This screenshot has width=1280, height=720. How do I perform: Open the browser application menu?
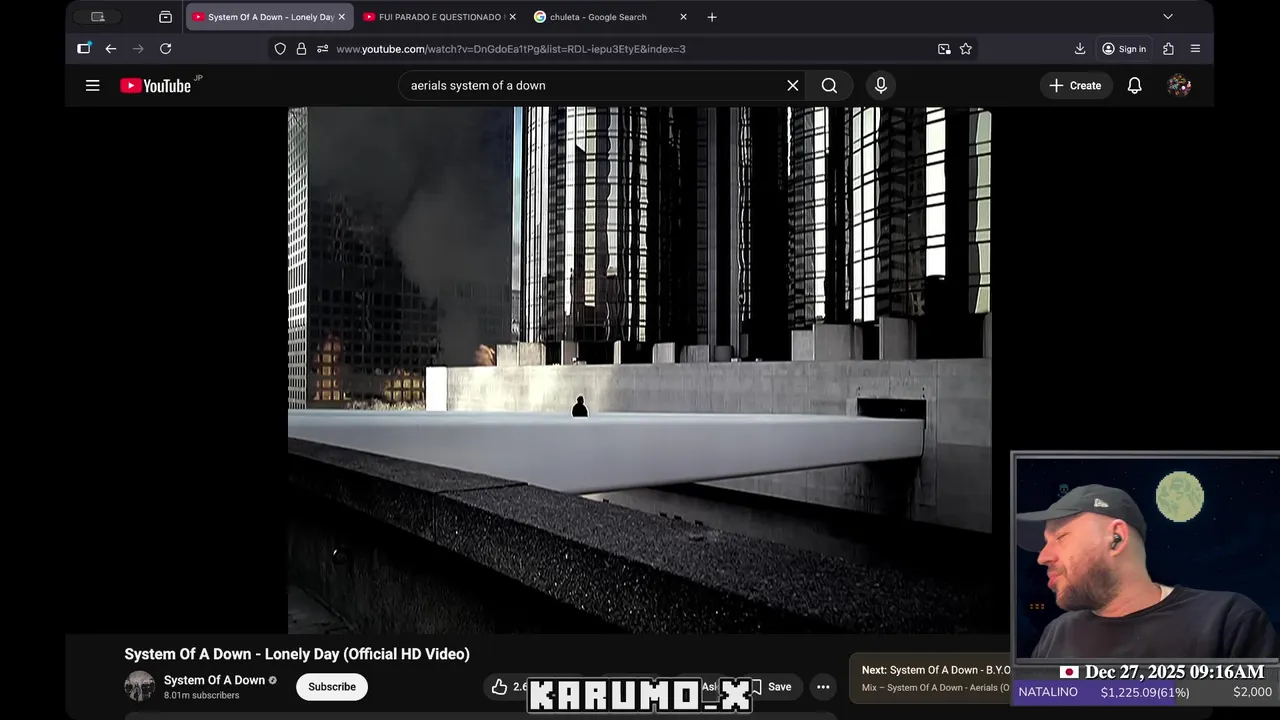pyautogui.click(x=1195, y=49)
